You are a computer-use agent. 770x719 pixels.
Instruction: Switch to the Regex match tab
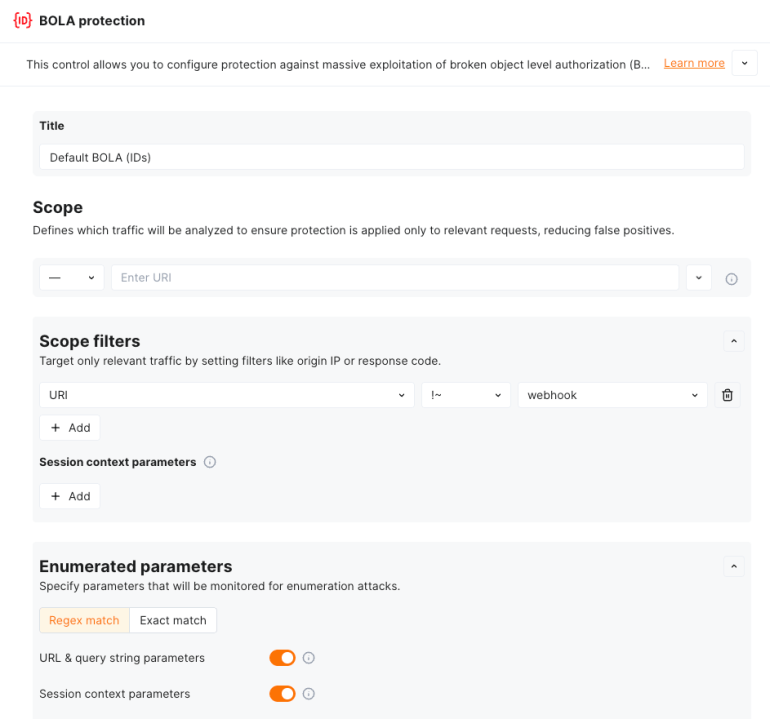84,620
